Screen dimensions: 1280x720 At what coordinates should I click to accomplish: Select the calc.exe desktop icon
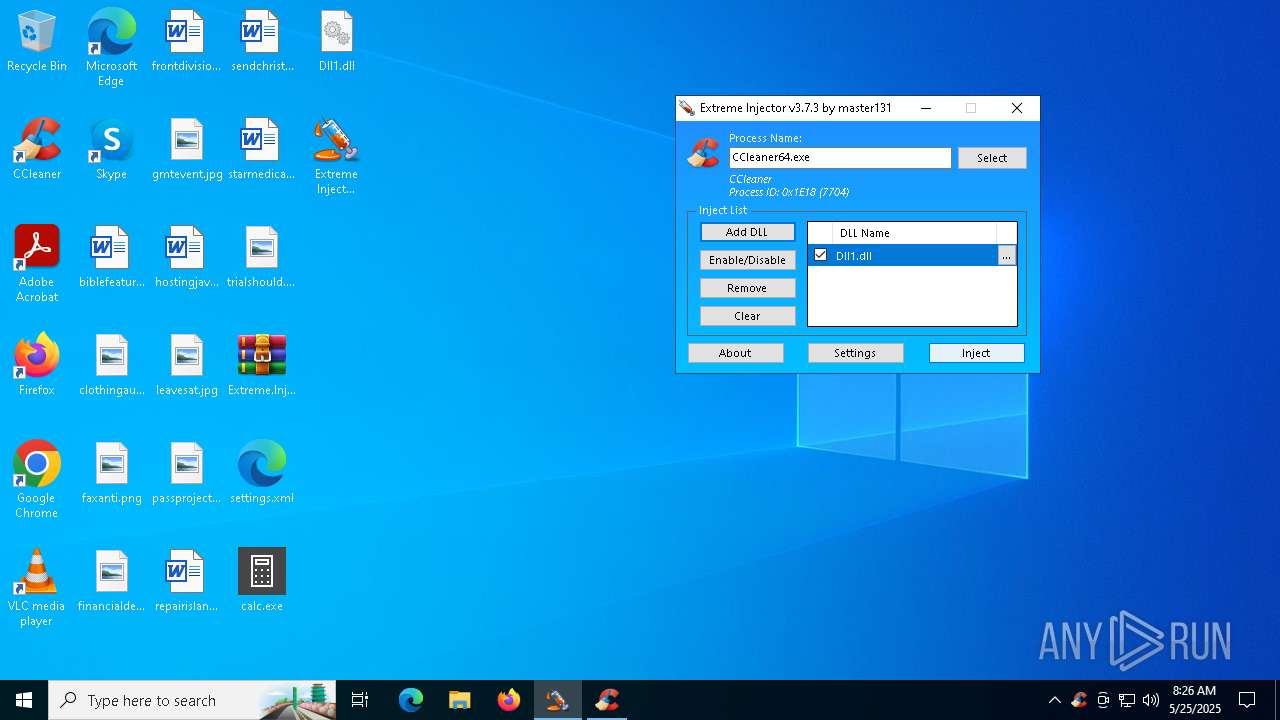[x=262, y=582]
